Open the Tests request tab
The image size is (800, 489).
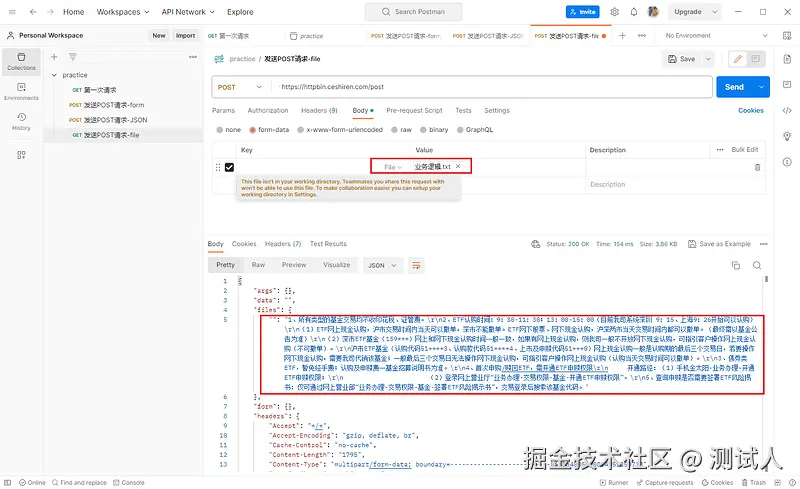pos(463,110)
